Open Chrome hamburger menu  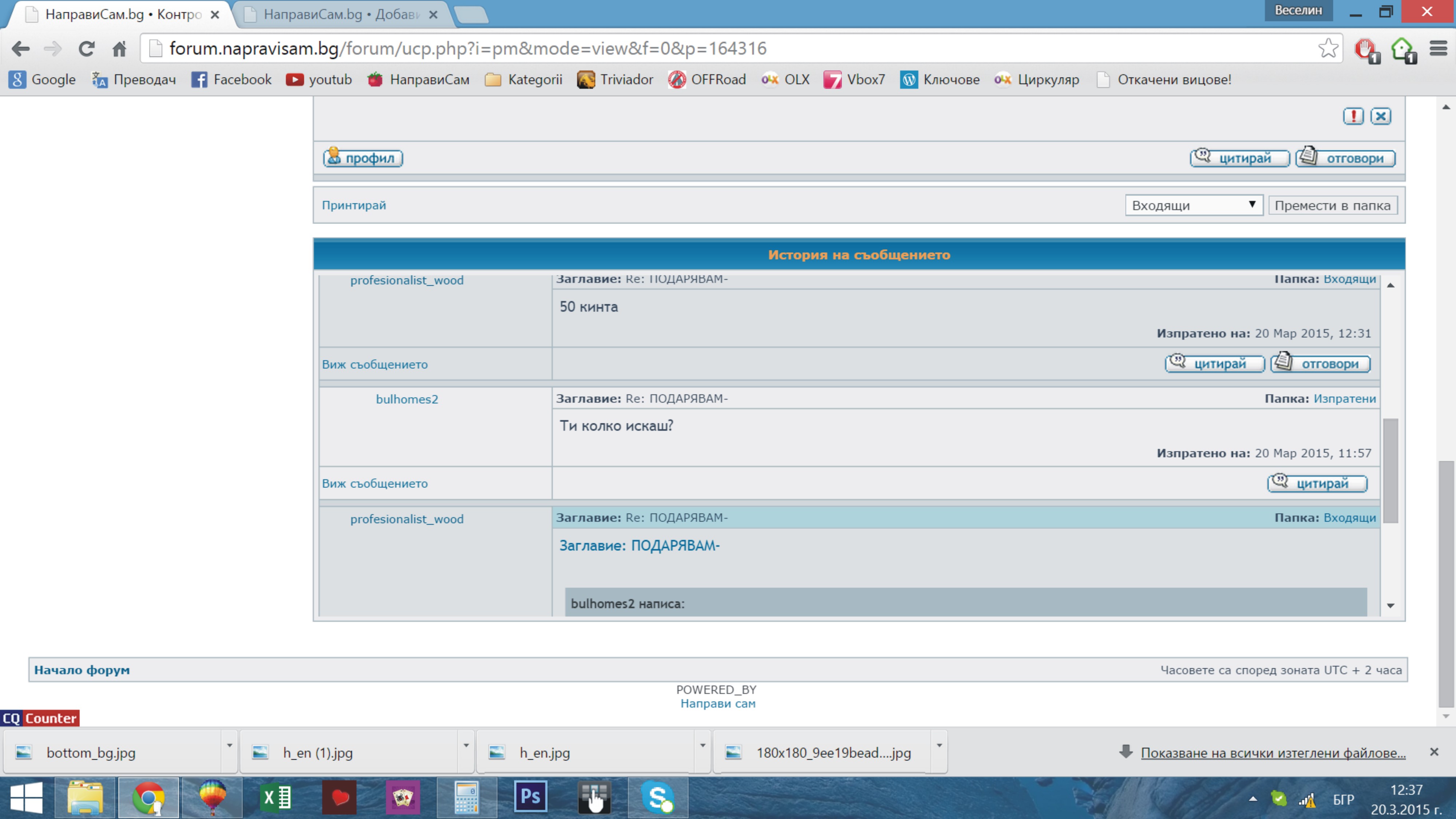[x=1438, y=49]
